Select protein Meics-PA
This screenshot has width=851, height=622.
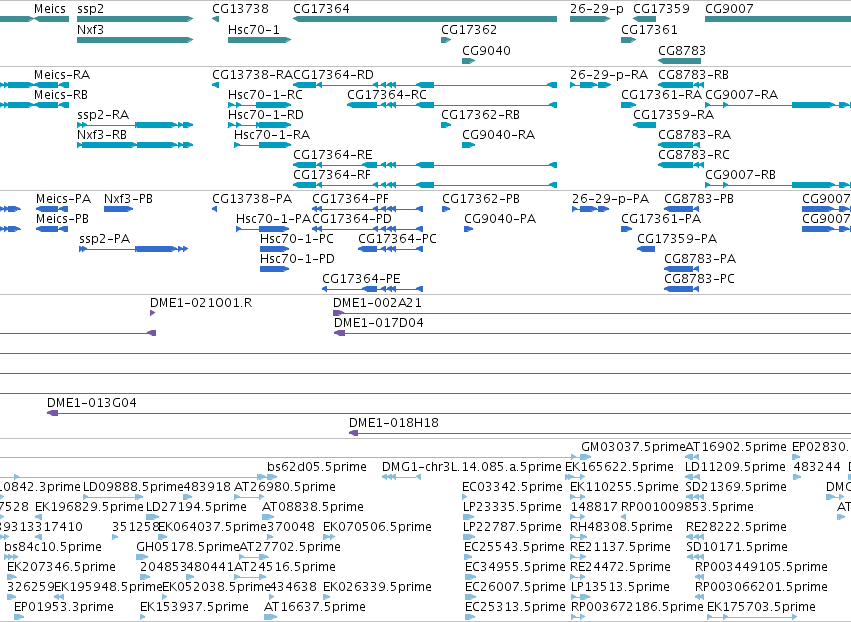63,199
